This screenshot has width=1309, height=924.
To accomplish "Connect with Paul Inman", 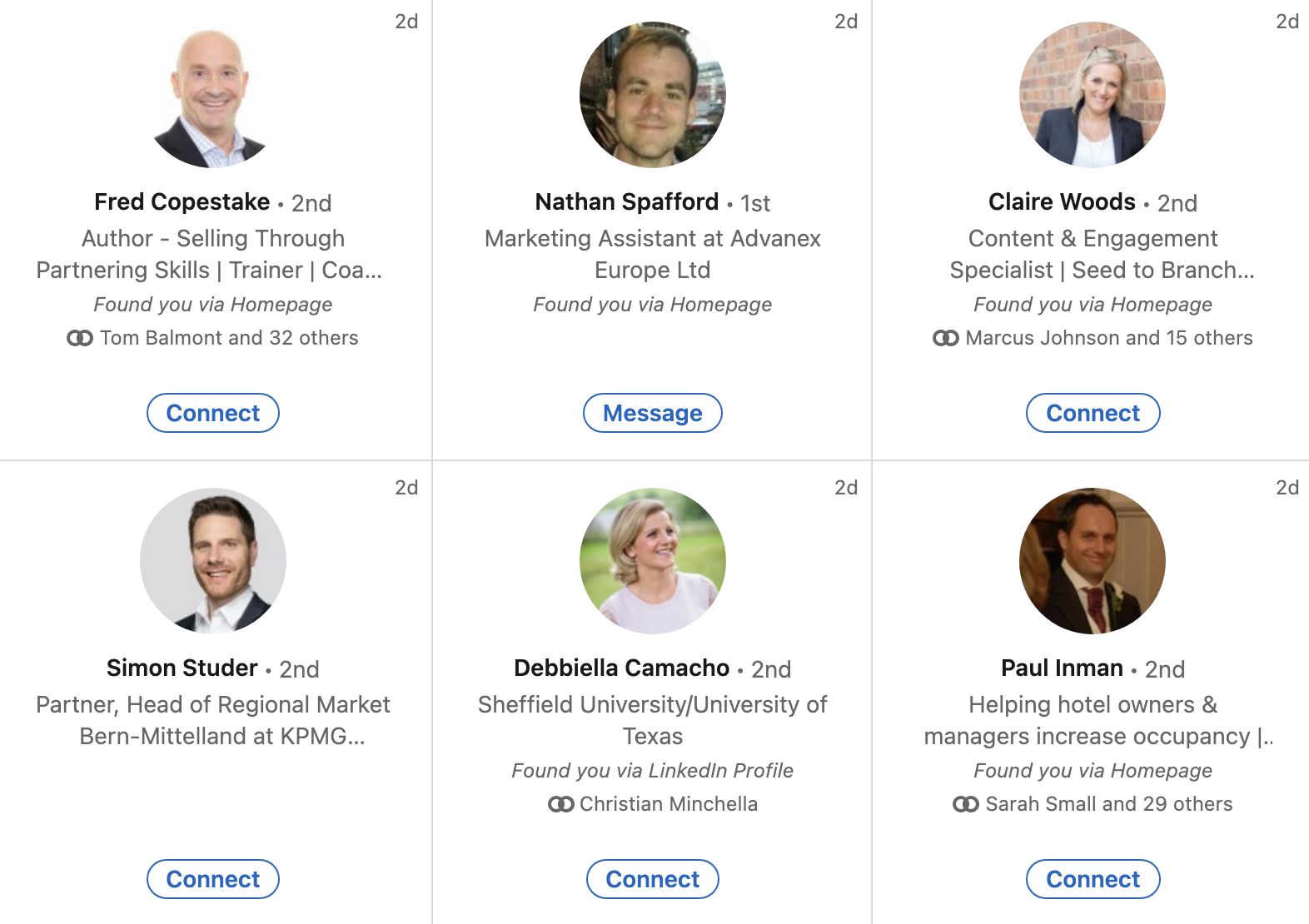I will 1092,879.
